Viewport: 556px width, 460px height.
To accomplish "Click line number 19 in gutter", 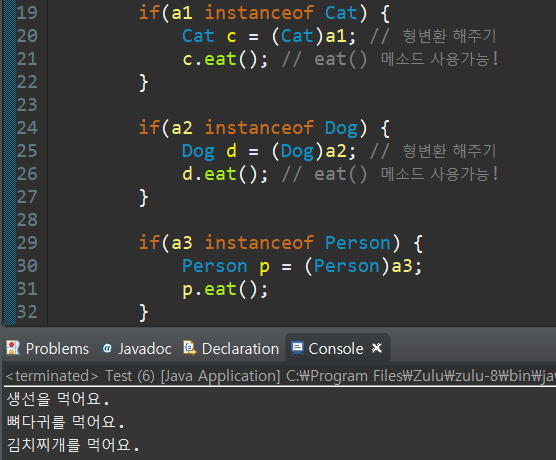I will pyautogui.click(x=27, y=13).
